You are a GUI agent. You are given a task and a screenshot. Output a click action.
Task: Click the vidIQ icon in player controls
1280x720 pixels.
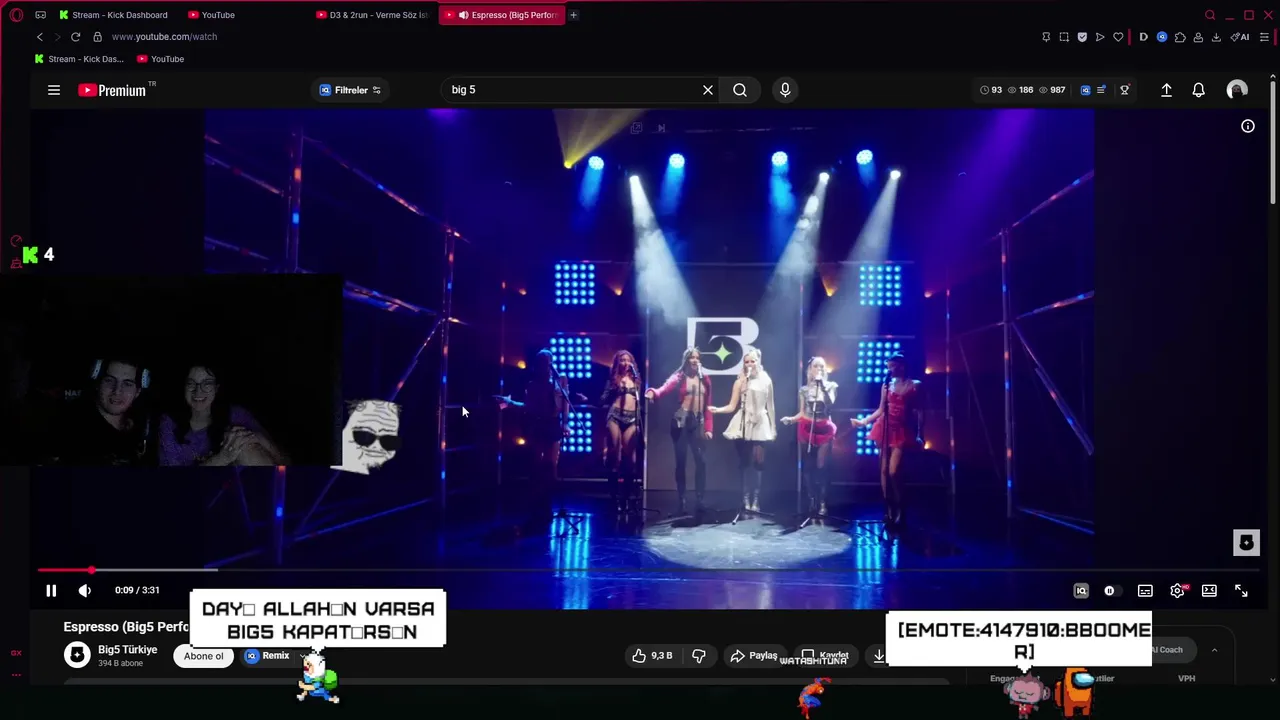(1081, 591)
